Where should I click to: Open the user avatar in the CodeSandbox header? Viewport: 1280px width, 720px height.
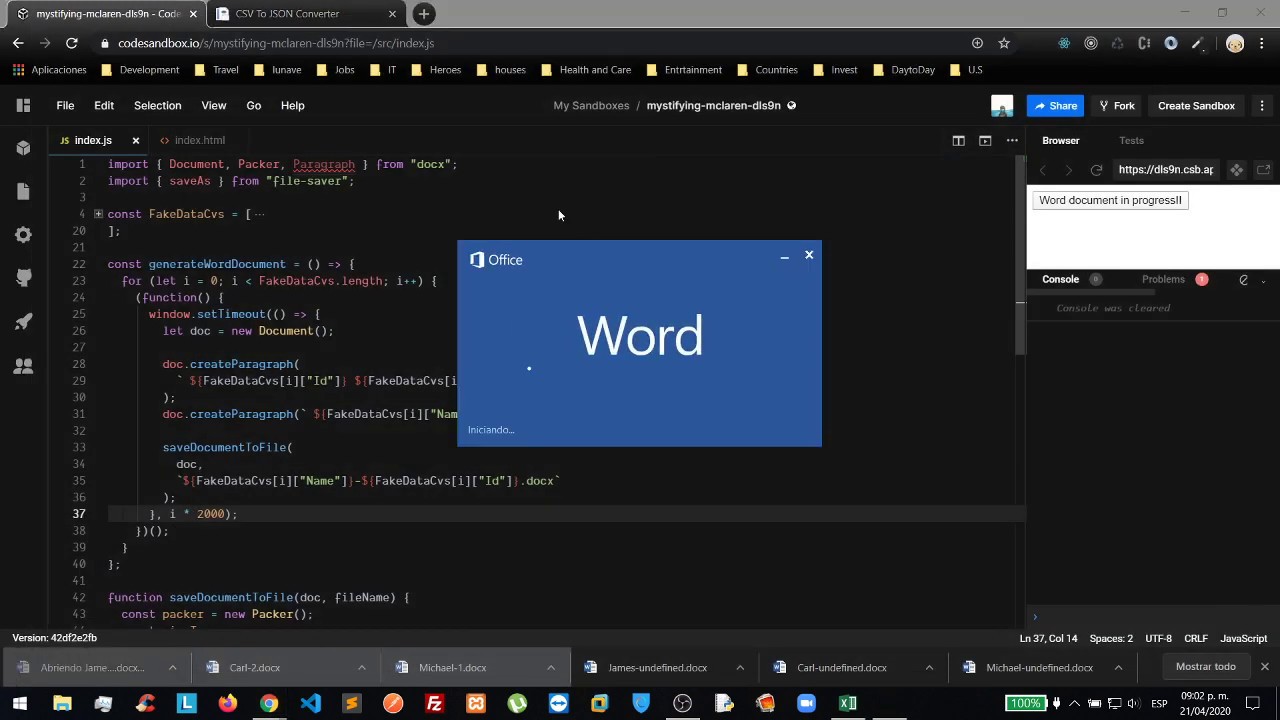coord(1002,105)
